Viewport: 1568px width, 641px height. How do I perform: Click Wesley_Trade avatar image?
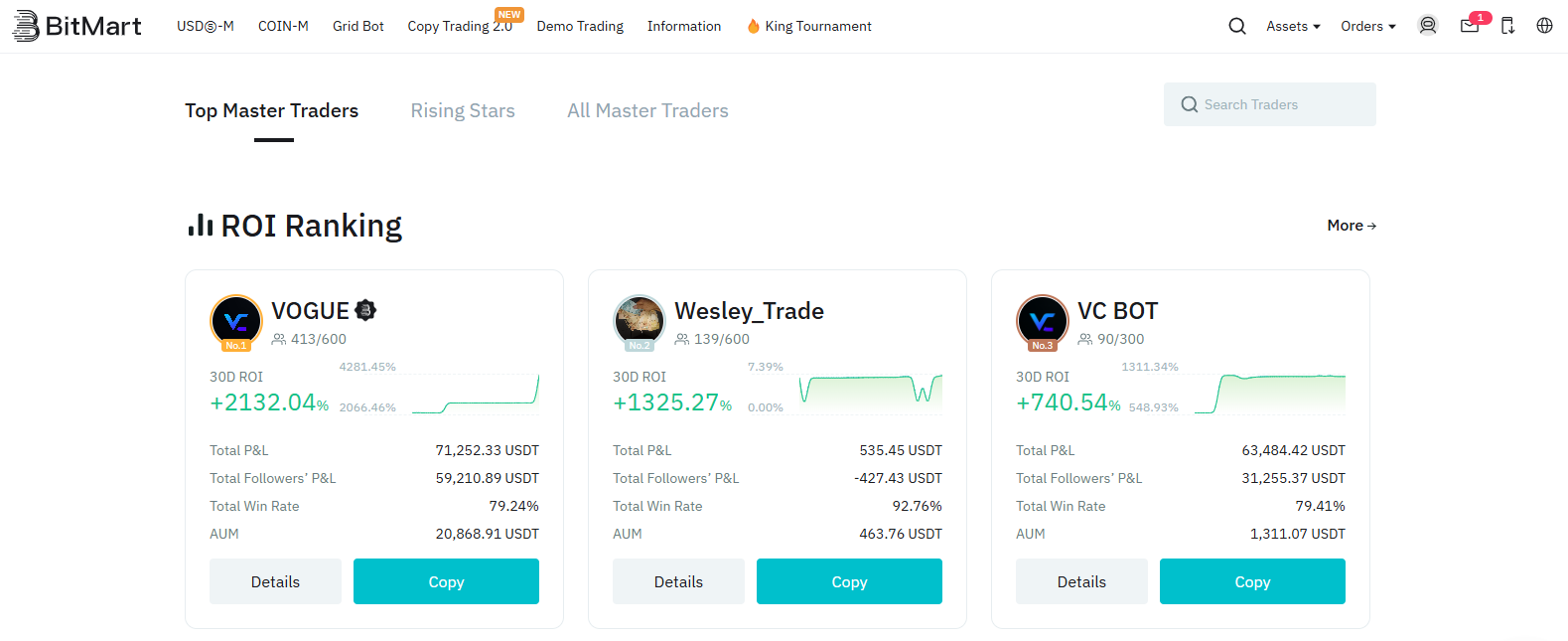(x=640, y=321)
